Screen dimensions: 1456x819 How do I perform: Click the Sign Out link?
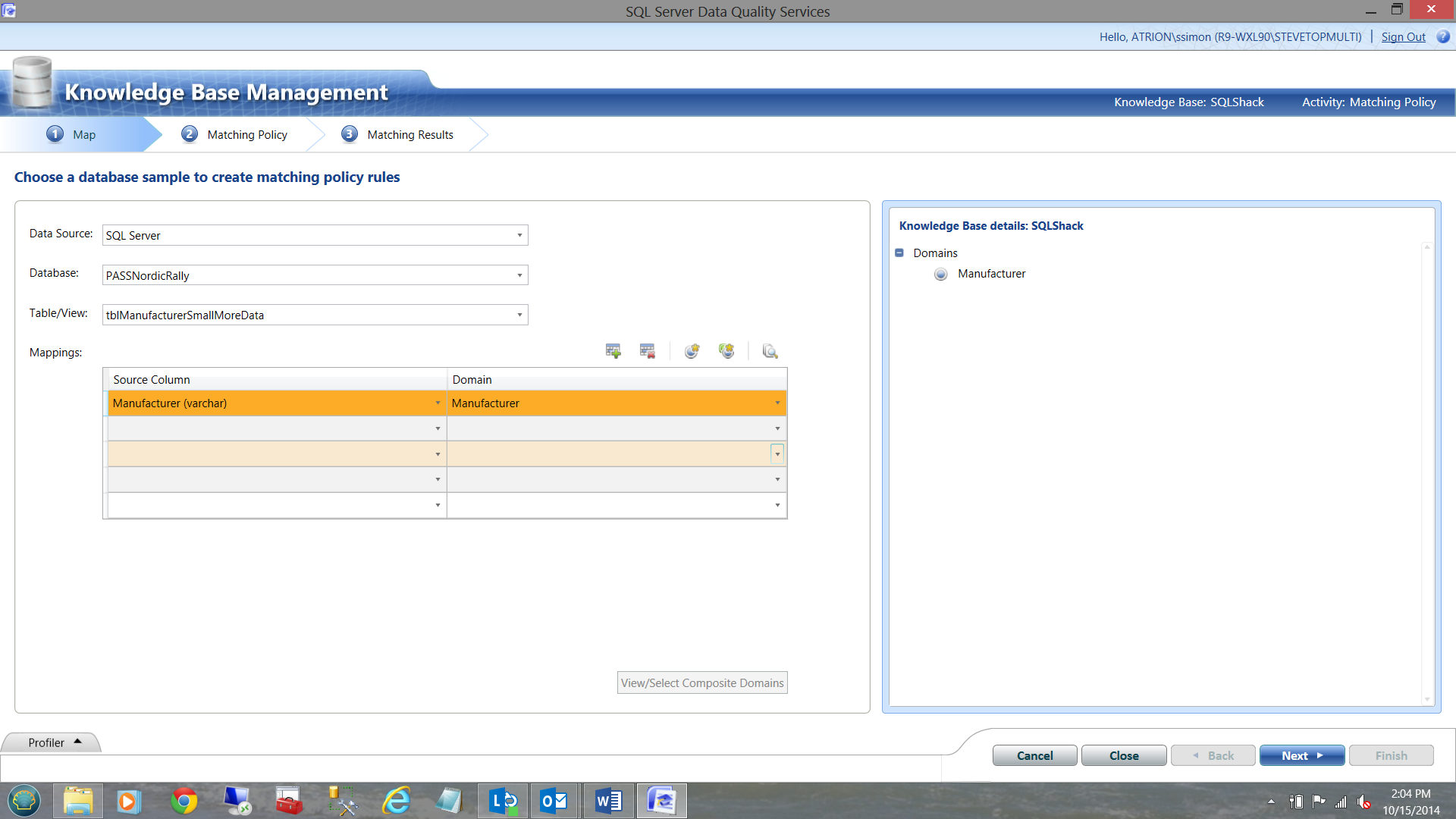click(1403, 36)
